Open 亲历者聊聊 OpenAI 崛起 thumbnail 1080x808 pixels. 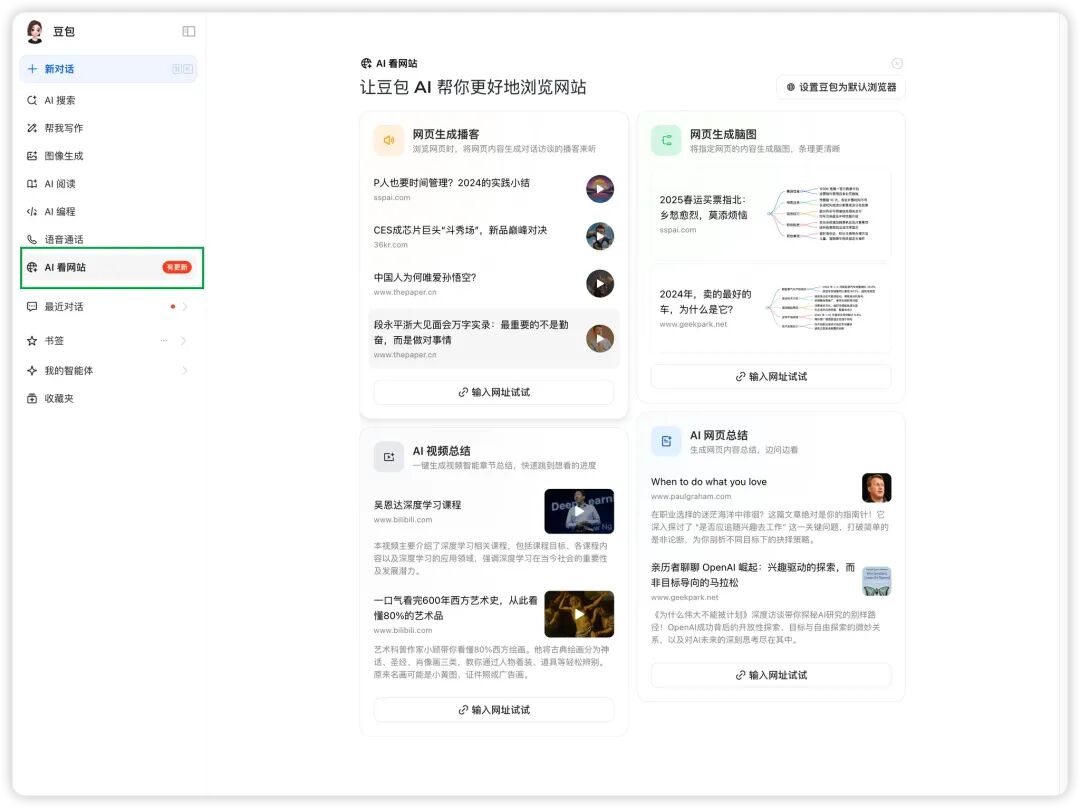[877, 581]
